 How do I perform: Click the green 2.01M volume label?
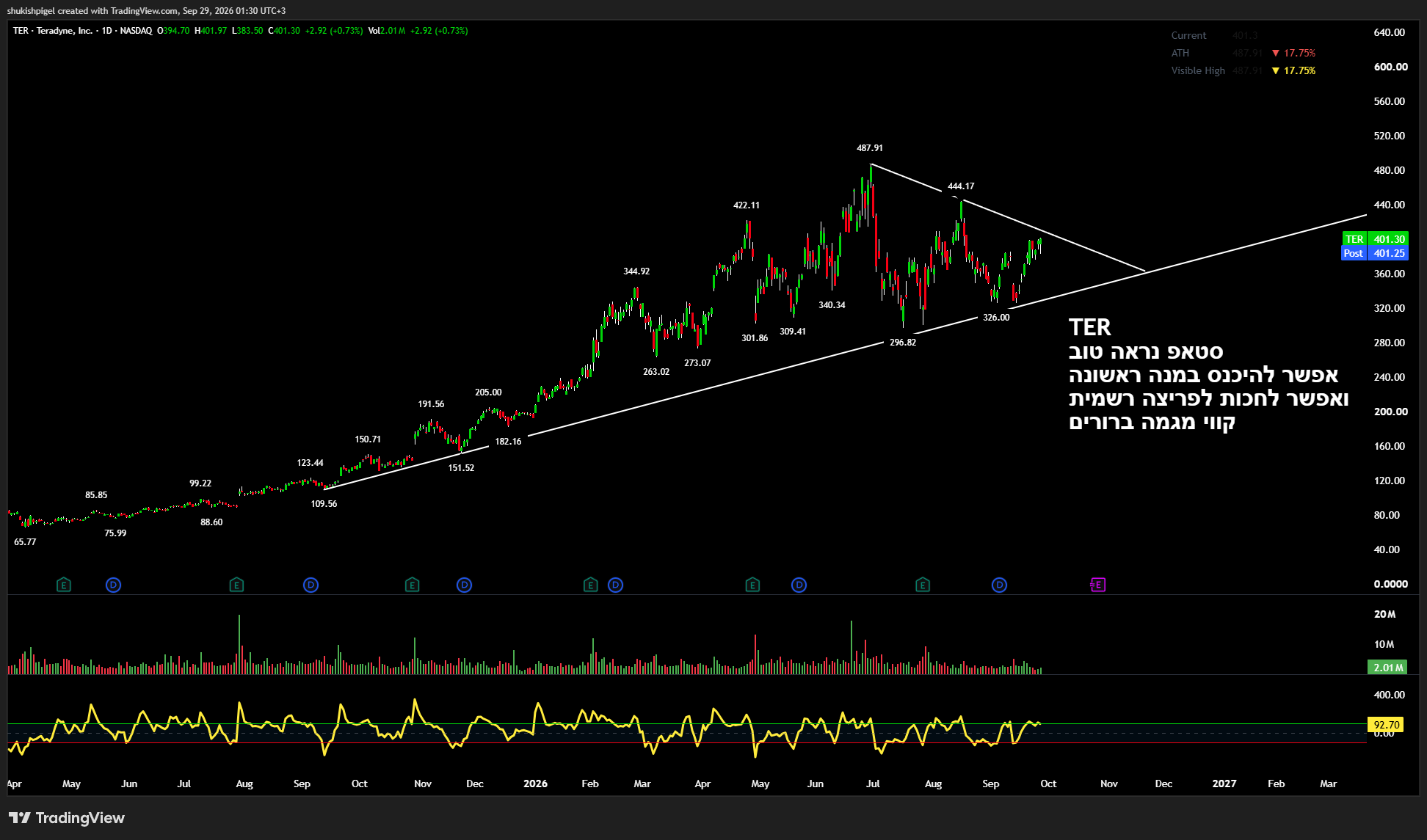pos(1387,668)
